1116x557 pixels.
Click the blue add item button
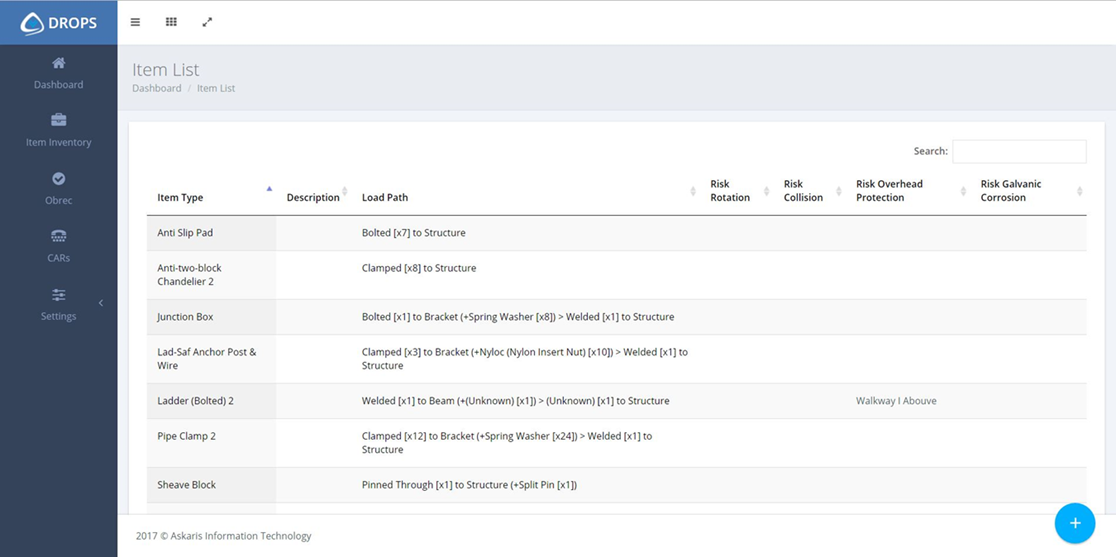point(1075,523)
